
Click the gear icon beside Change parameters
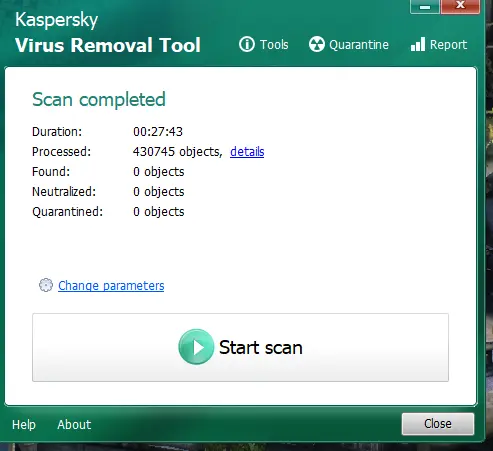coord(46,285)
